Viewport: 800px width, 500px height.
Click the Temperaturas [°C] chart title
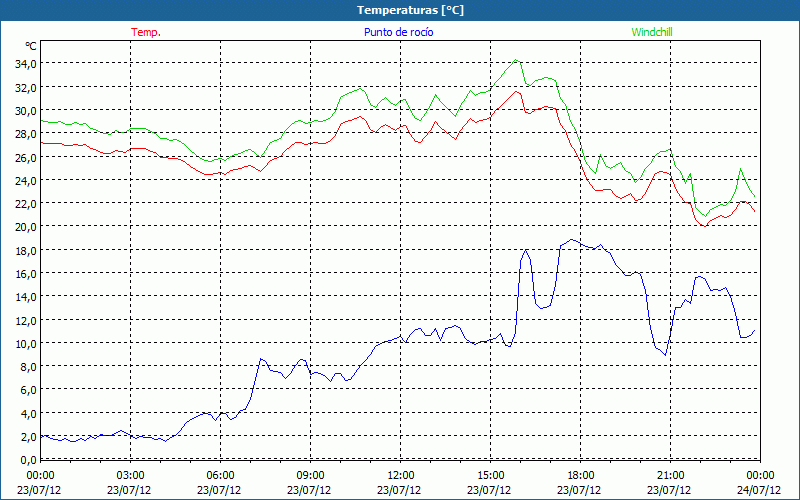tap(410, 10)
